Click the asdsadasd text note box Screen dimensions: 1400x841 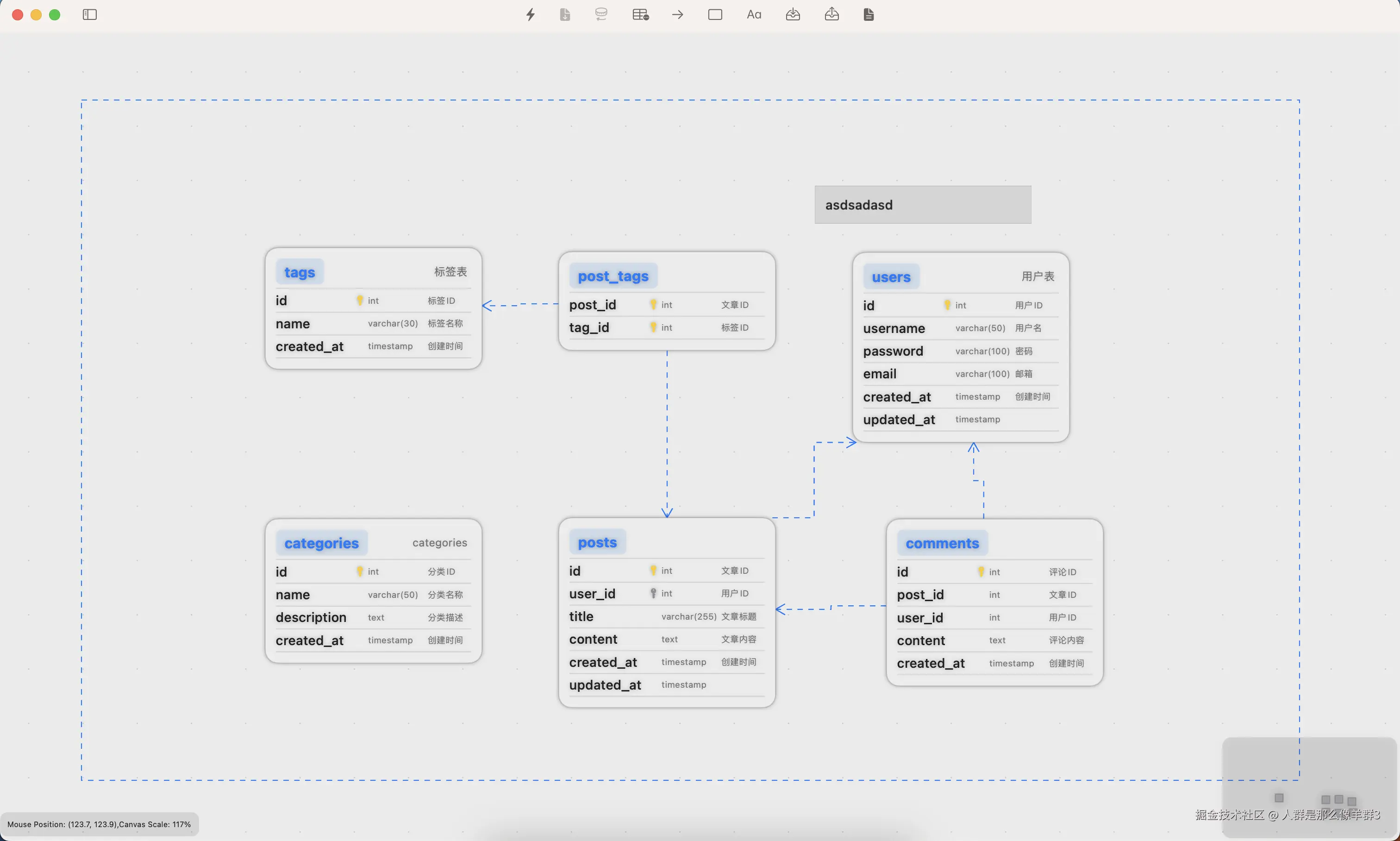[922, 205]
